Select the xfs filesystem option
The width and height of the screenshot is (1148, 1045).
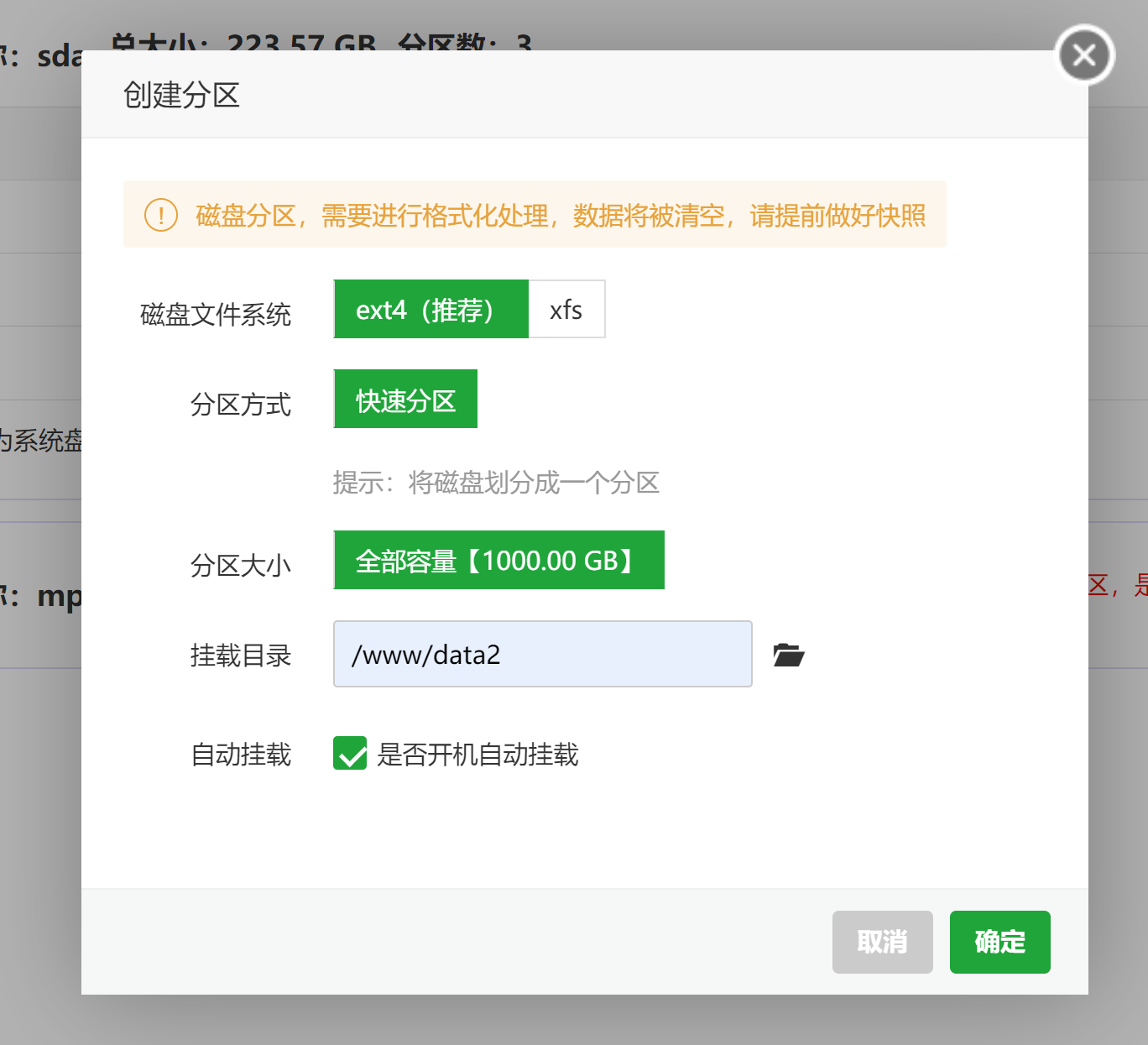tap(566, 309)
